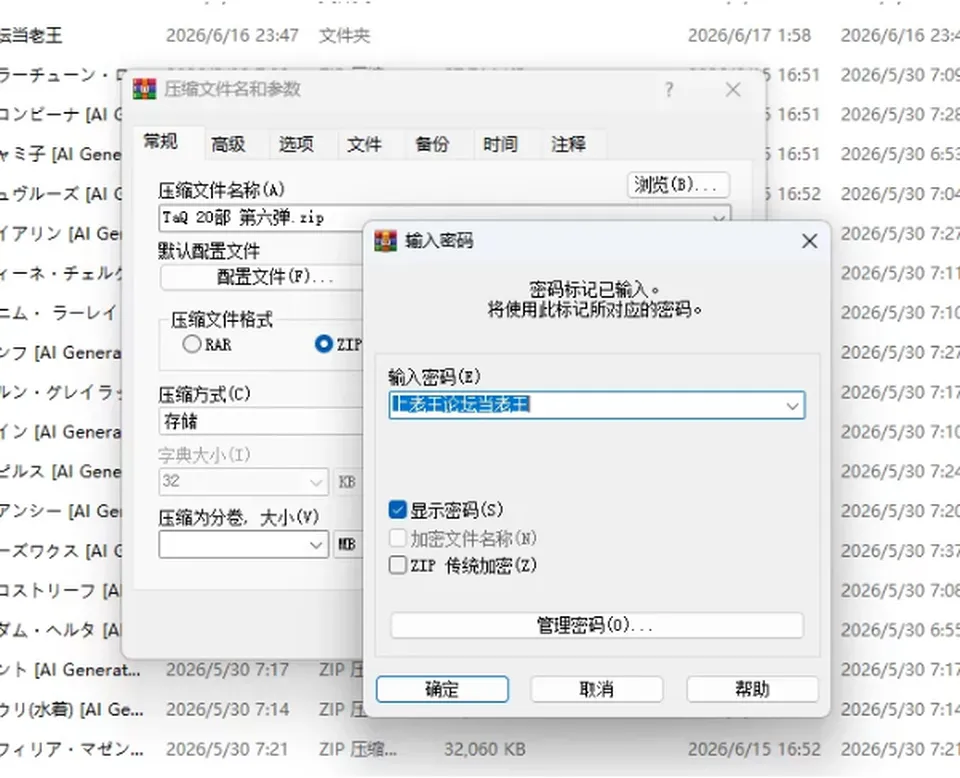The width and height of the screenshot is (960, 778).
Task: Open the 压缩方式 dropdown showing 存储
Action: point(260,421)
